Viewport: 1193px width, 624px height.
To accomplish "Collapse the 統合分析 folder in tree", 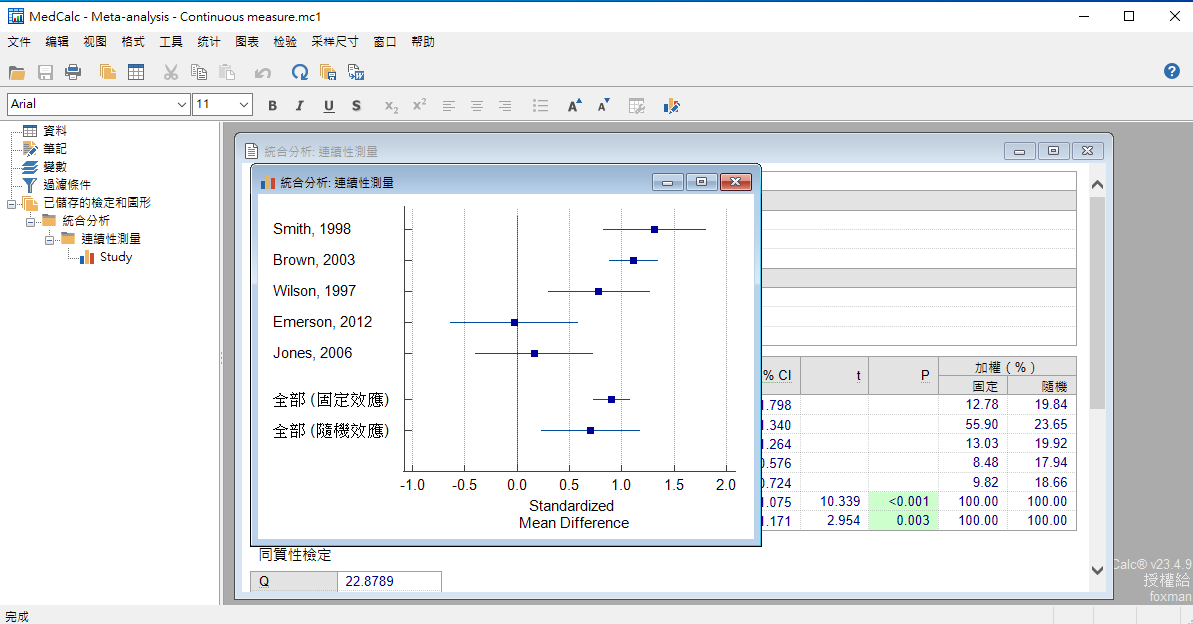I will pyautogui.click(x=32, y=221).
